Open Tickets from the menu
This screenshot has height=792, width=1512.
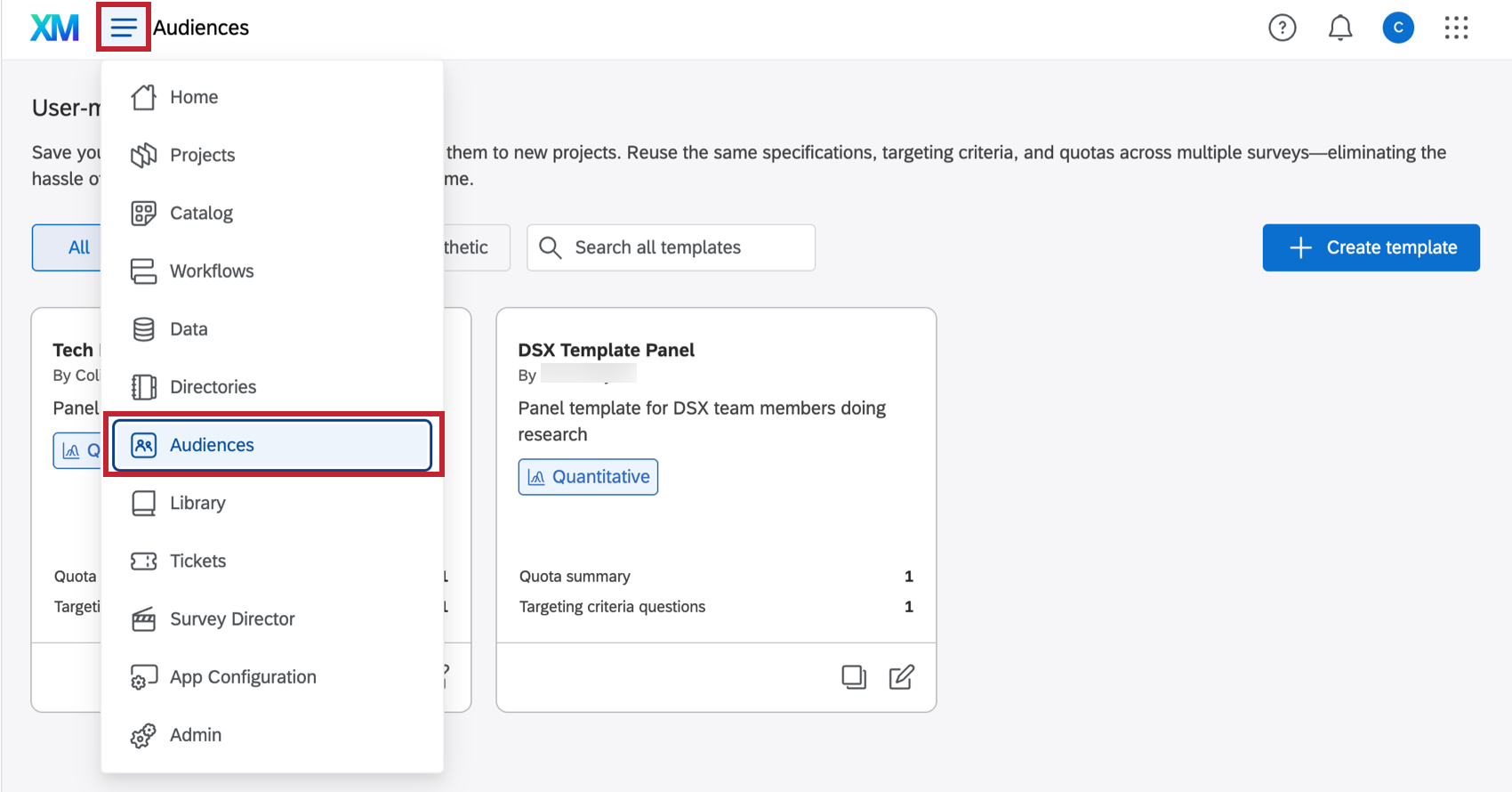[x=272, y=561]
